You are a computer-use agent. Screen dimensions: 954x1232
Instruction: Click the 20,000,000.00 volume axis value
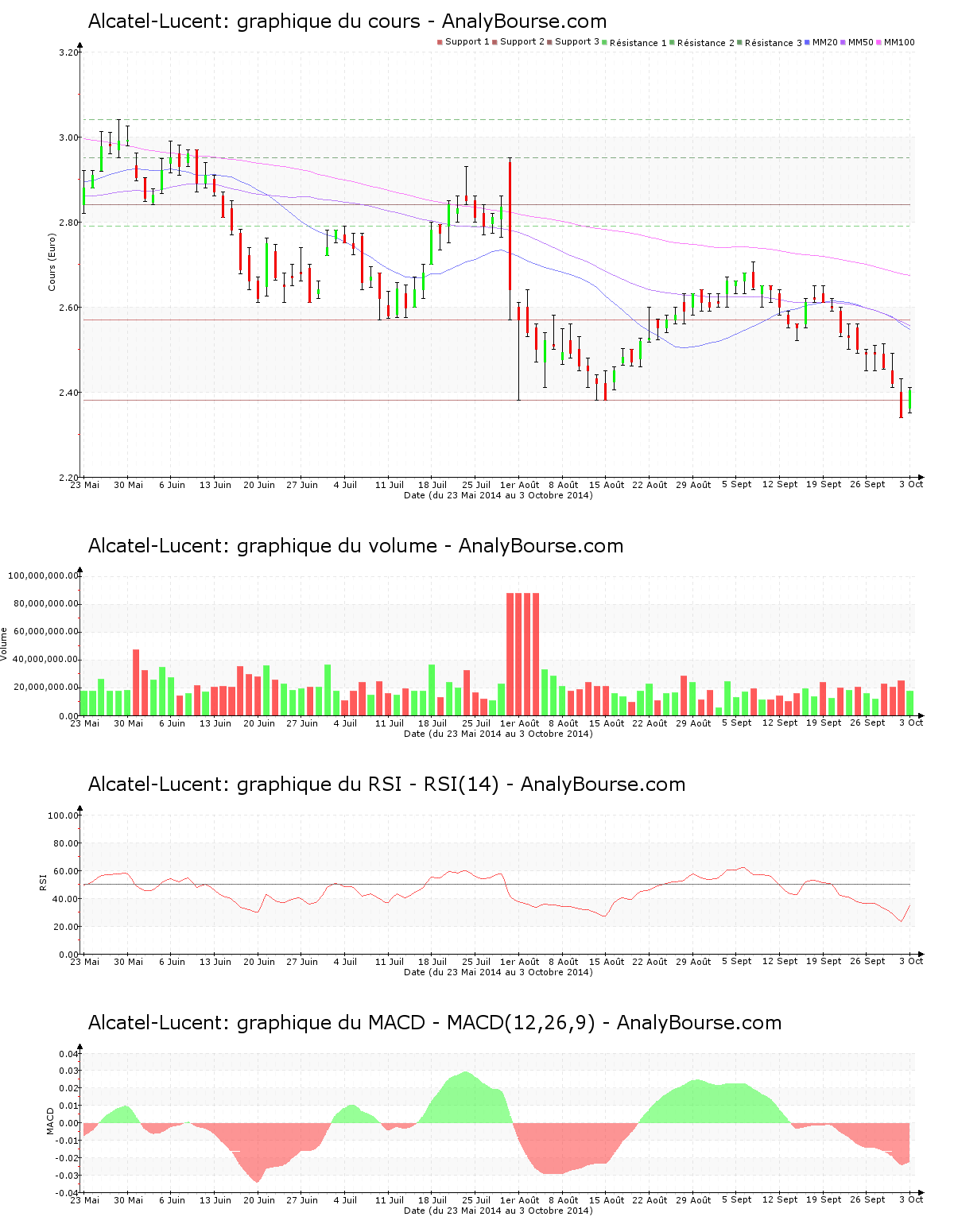(46, 687)
